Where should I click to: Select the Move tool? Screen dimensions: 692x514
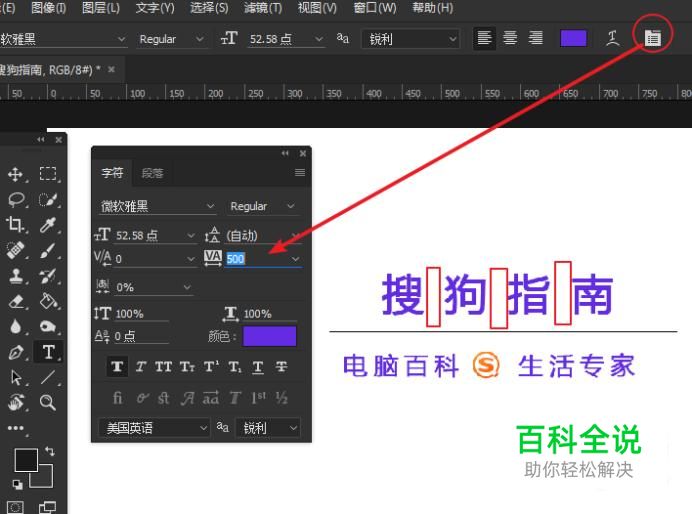tap(15, 174)
